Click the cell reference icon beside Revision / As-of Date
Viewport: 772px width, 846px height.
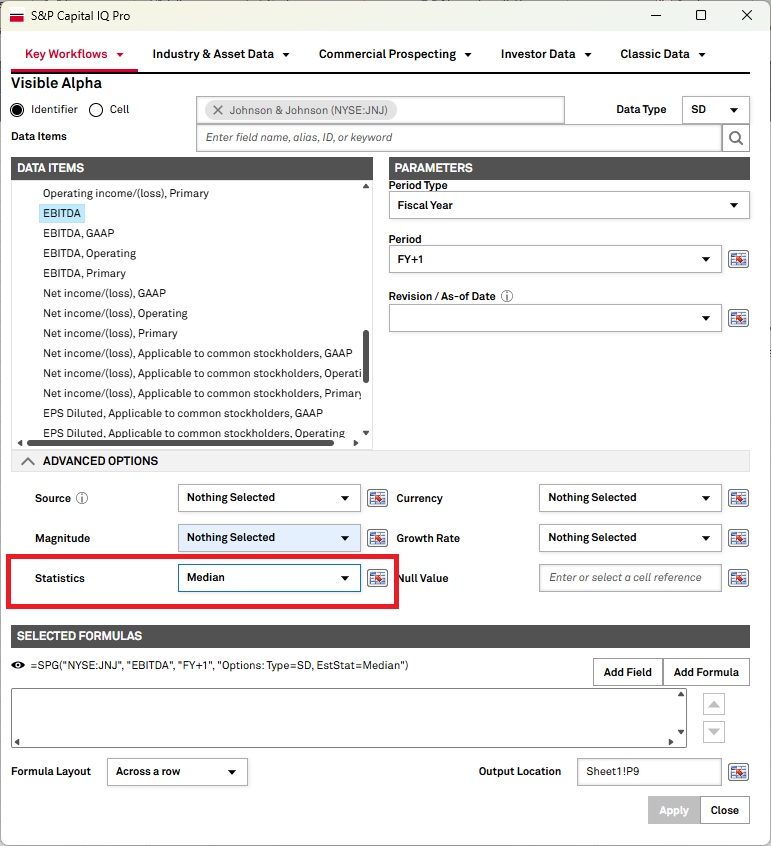point(738,318)
